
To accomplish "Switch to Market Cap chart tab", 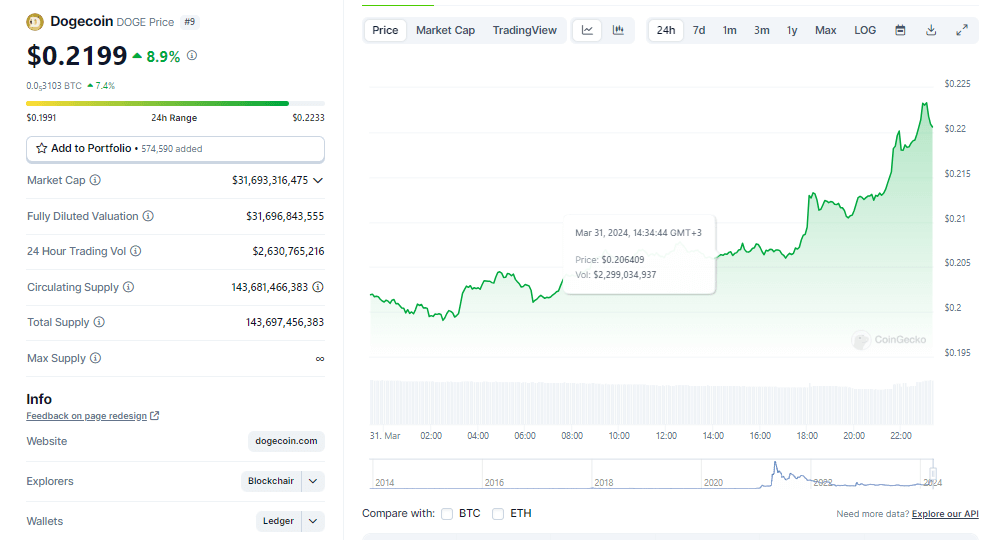I will point(445,30).
